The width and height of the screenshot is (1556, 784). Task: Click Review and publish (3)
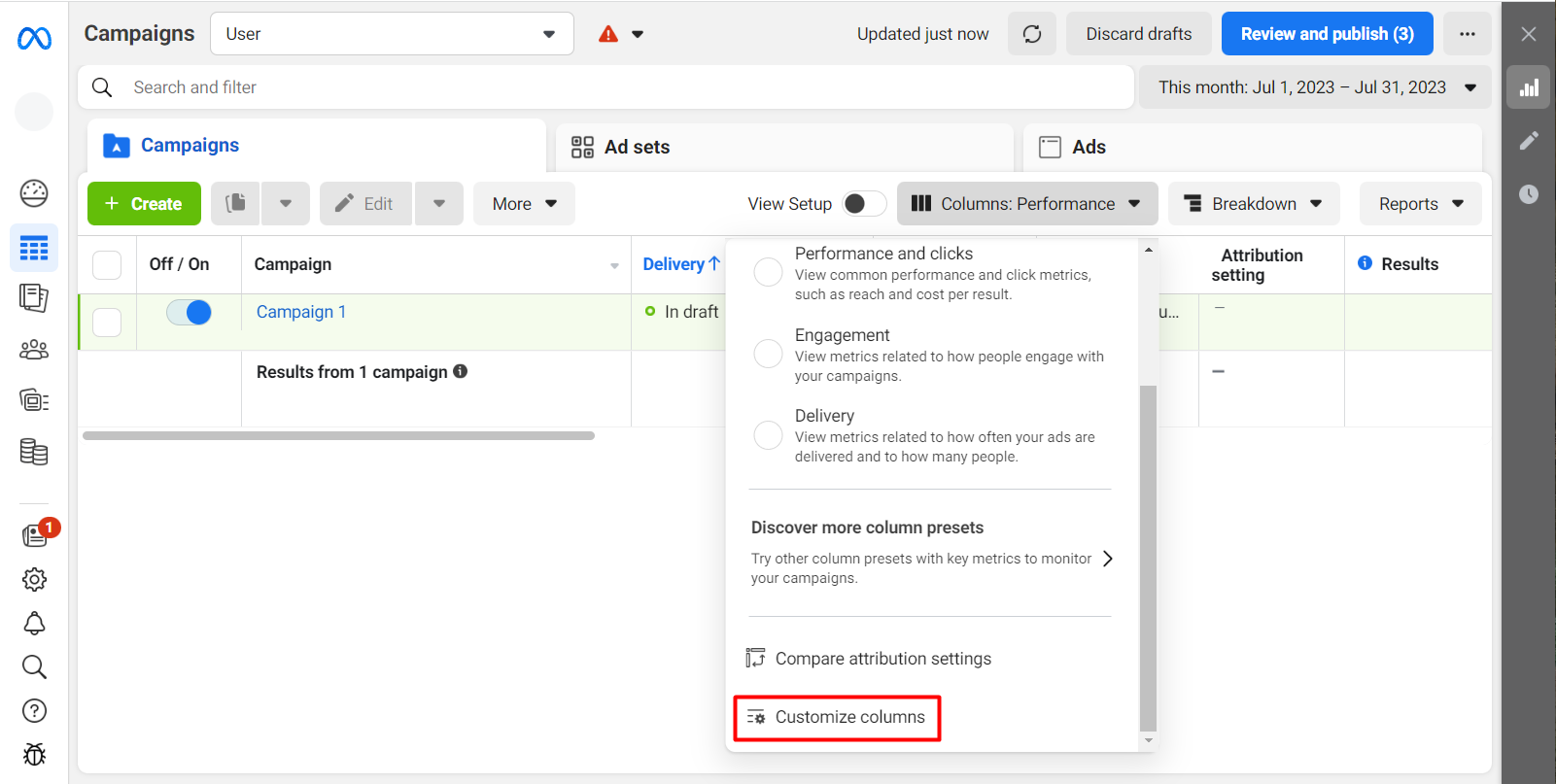pyautogui.click(x=1327, y=34)
